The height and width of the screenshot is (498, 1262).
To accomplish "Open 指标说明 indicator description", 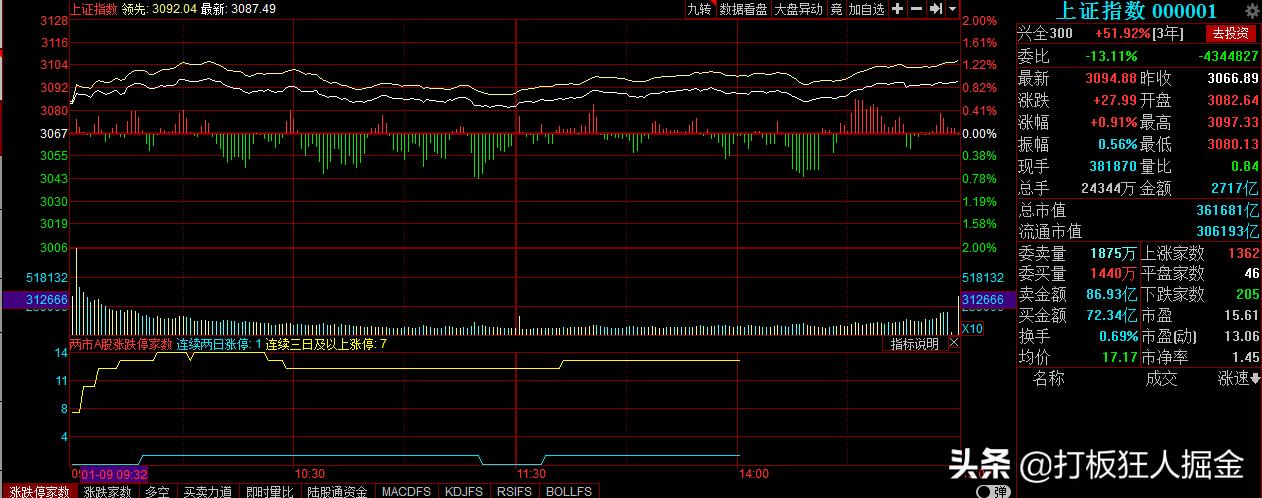I will (914, 344).
